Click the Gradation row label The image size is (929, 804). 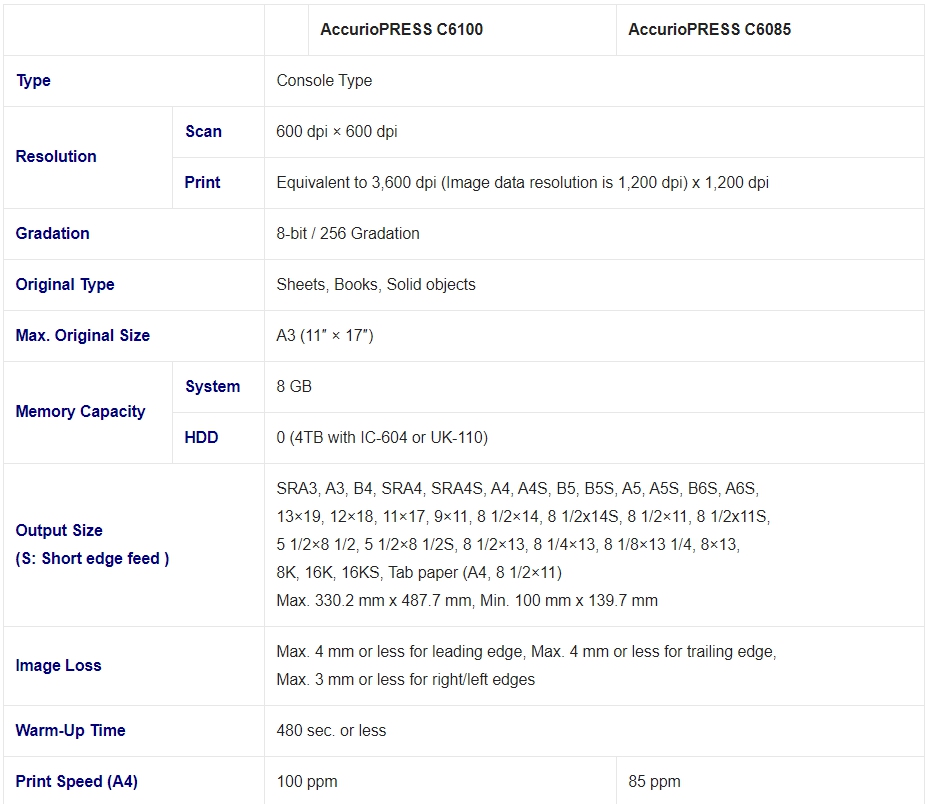point(52,233)
